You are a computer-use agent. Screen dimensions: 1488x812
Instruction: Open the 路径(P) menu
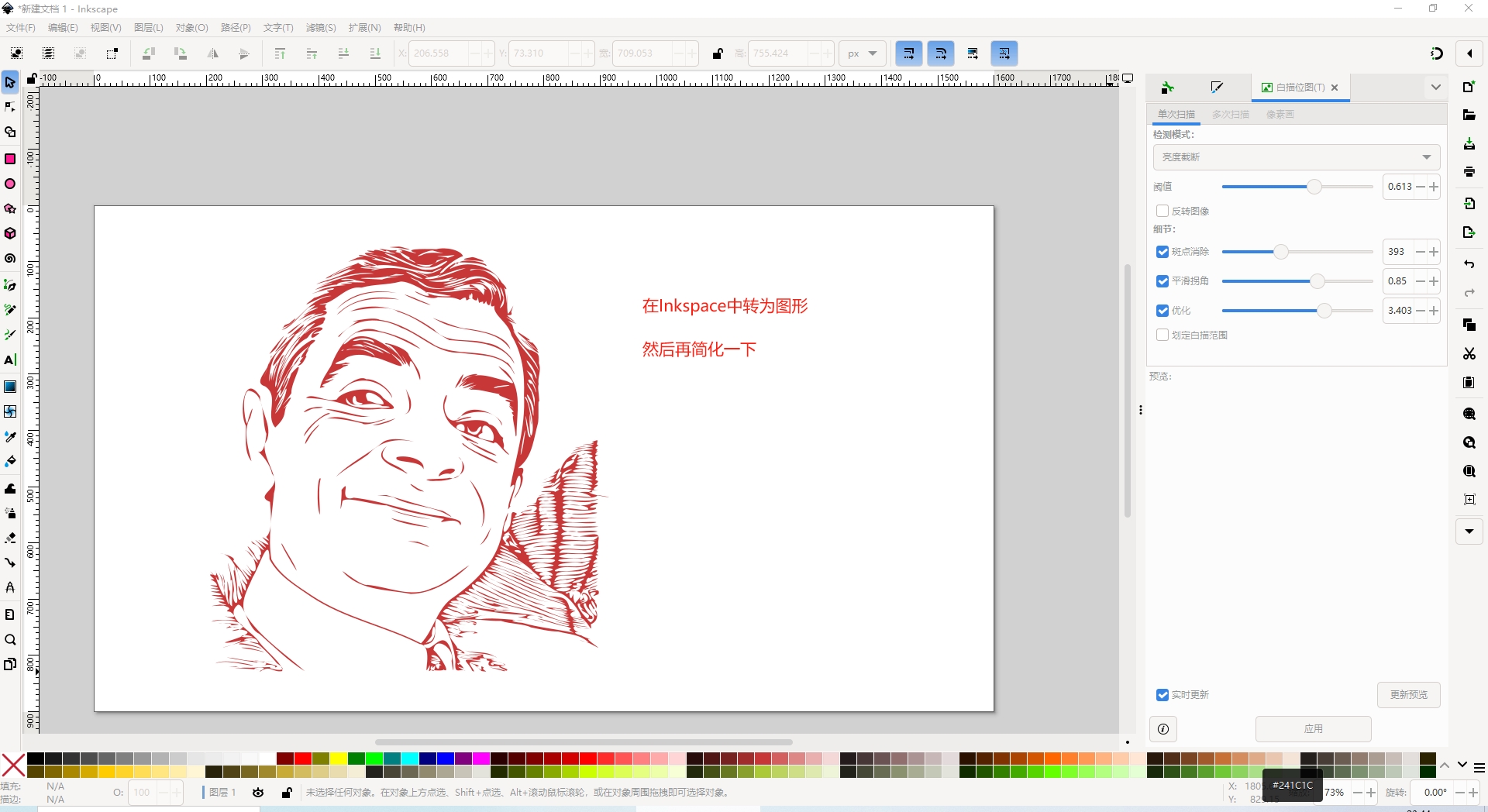point(236,28)
